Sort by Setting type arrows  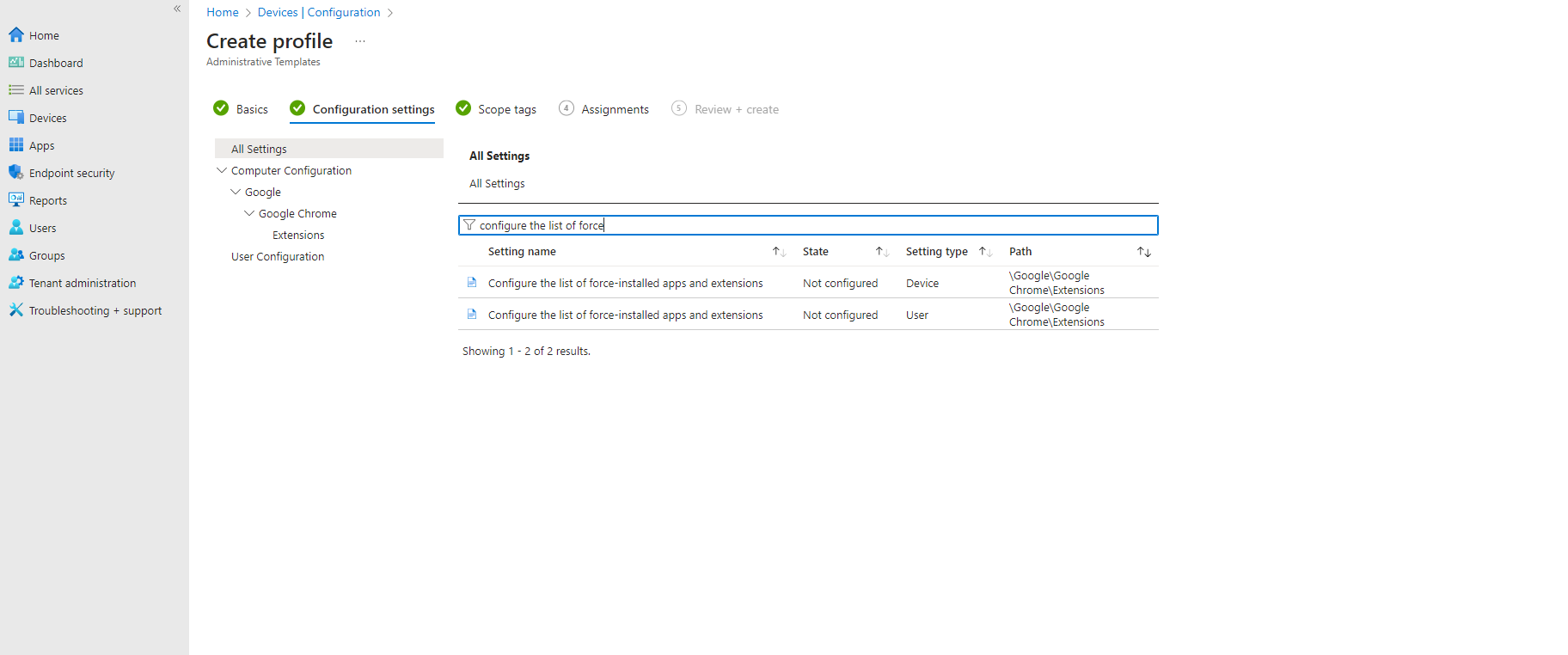point(985,252)
